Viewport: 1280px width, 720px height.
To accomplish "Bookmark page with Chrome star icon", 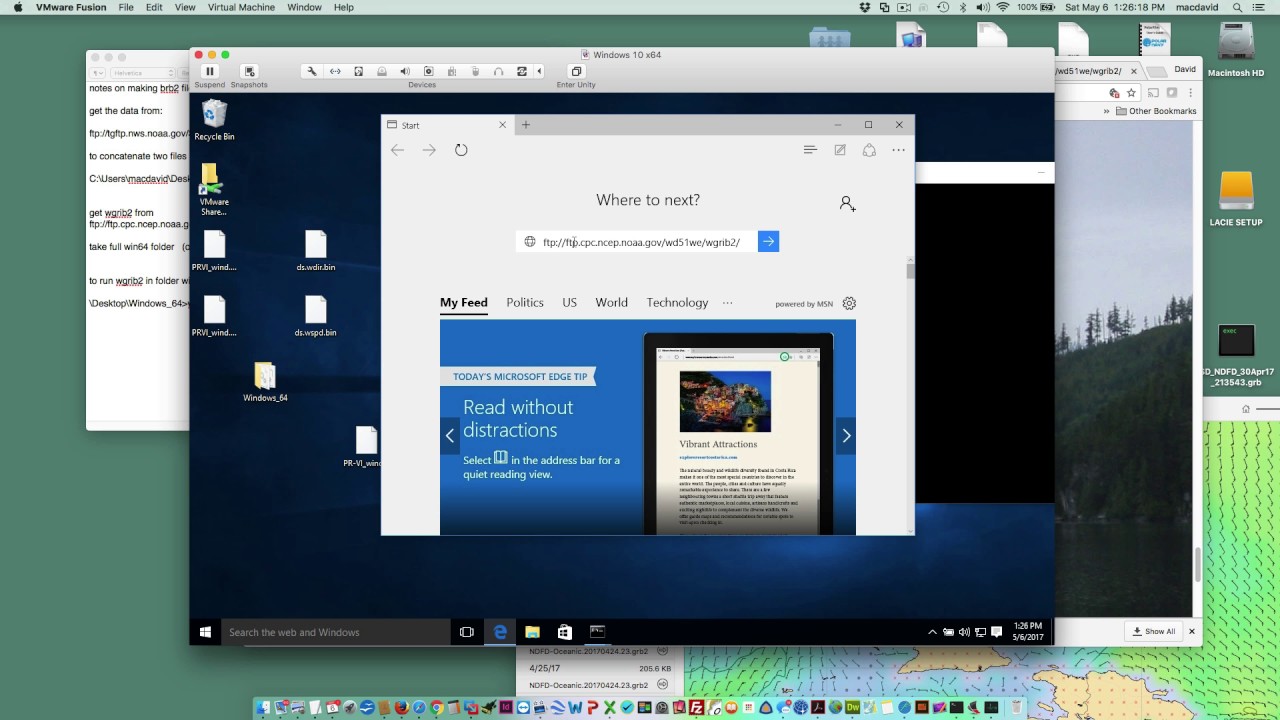I will [1130, 92].
